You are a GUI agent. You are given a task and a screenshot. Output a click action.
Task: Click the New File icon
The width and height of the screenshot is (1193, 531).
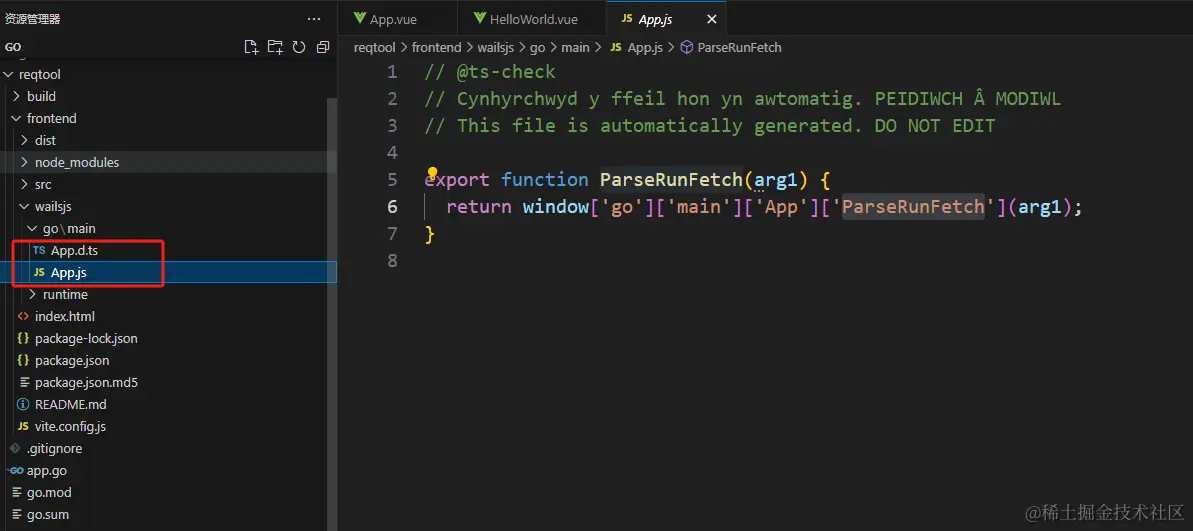click(x=251, y=47)
